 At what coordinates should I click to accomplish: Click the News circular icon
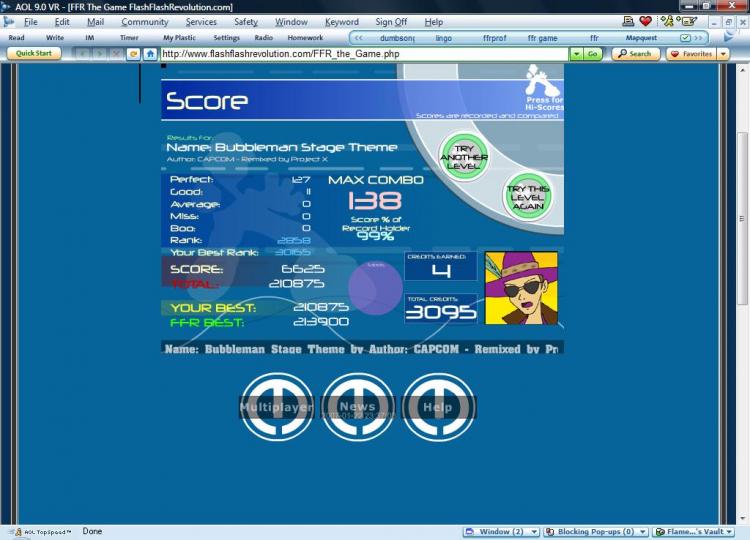[x=358, y=407]
